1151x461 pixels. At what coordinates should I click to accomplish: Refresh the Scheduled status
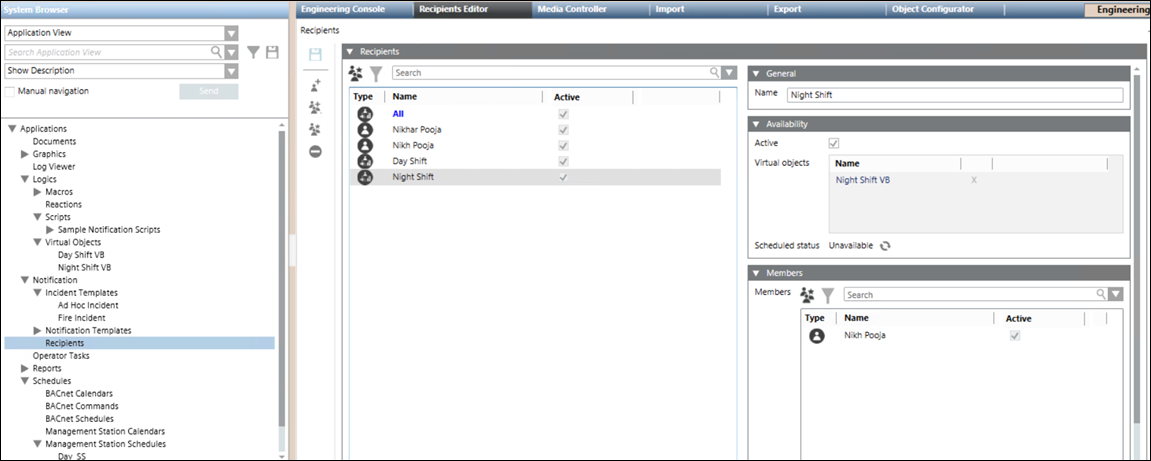[885, 246]
